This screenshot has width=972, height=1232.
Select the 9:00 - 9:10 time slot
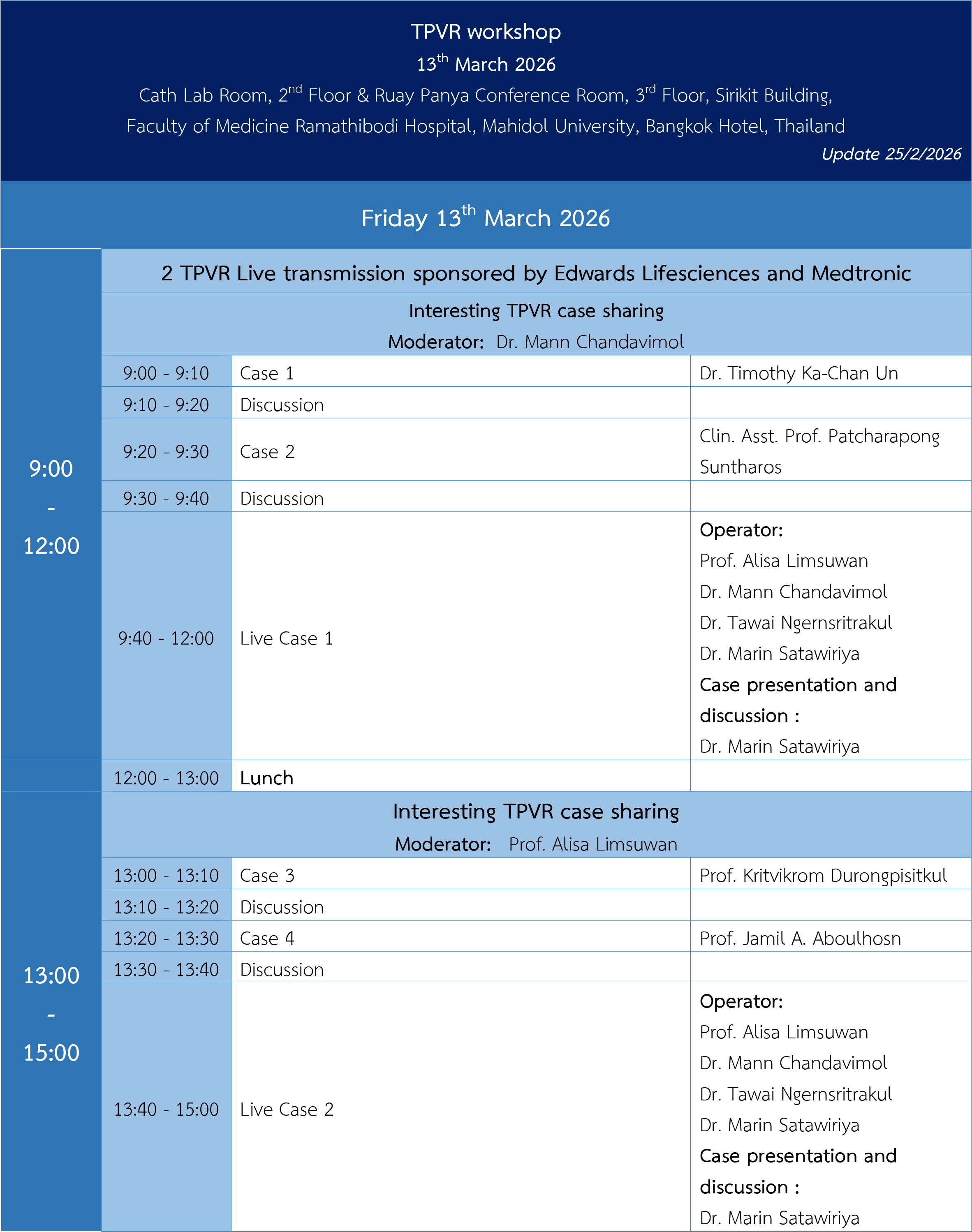coord(166,373)
